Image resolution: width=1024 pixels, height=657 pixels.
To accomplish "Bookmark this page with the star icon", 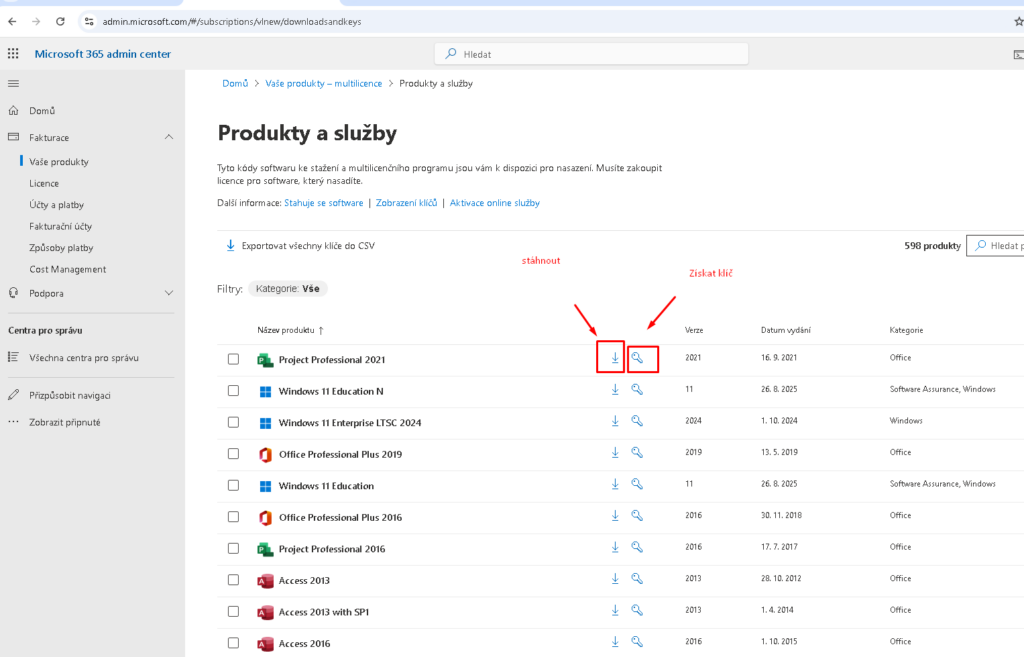I will (1018, 22).
